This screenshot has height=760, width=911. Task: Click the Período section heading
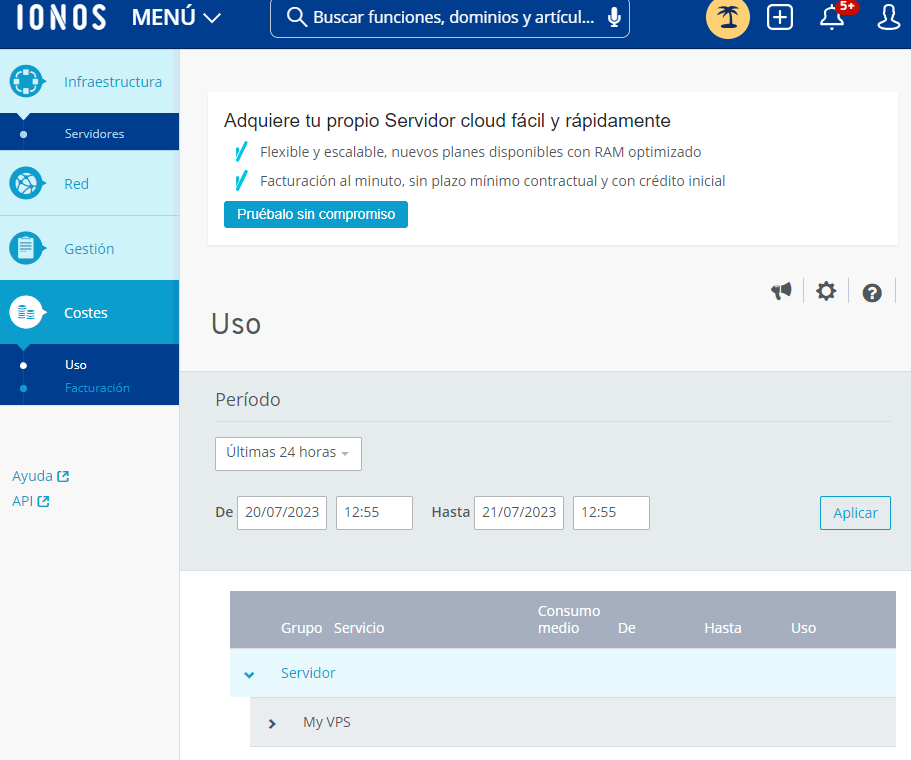point(248,400)
